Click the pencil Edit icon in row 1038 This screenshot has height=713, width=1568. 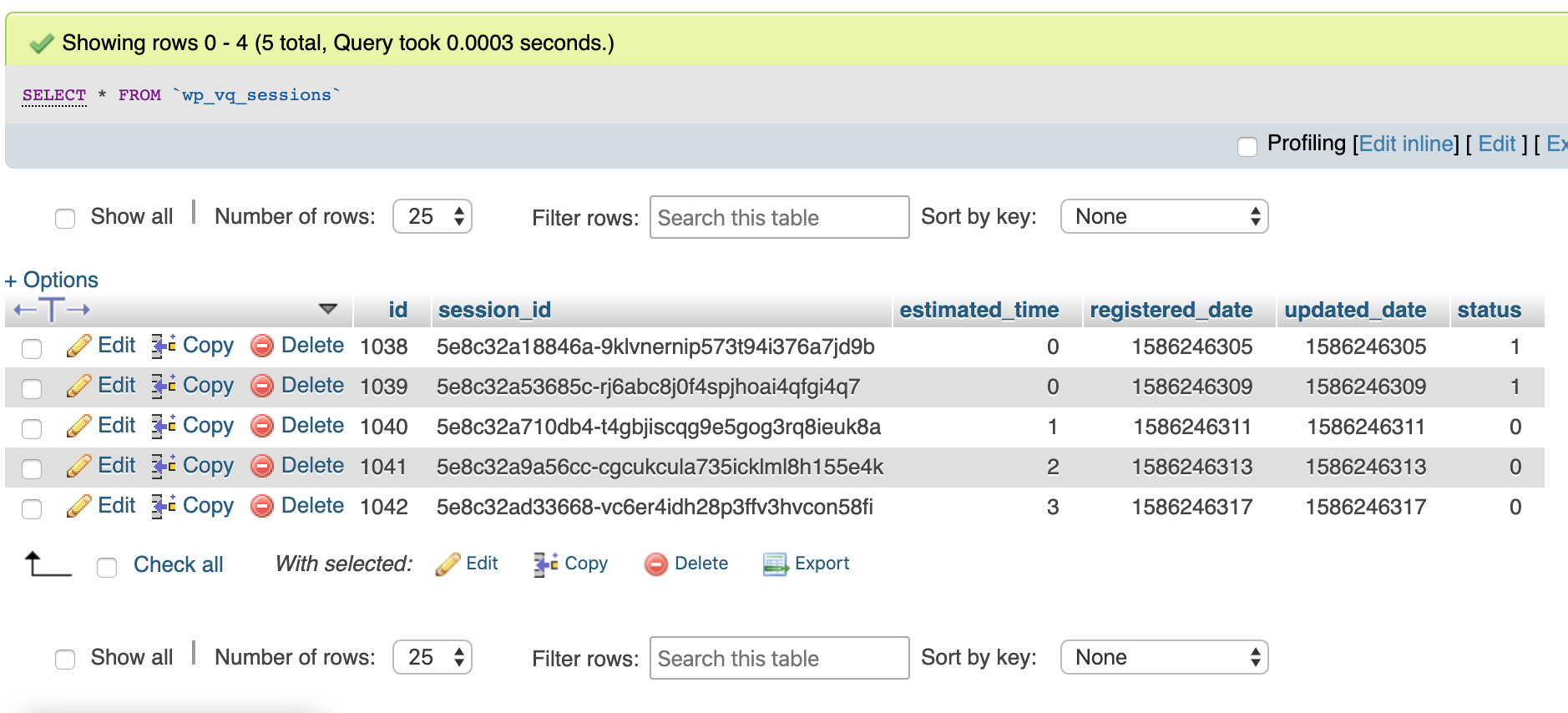coord(79,346)
